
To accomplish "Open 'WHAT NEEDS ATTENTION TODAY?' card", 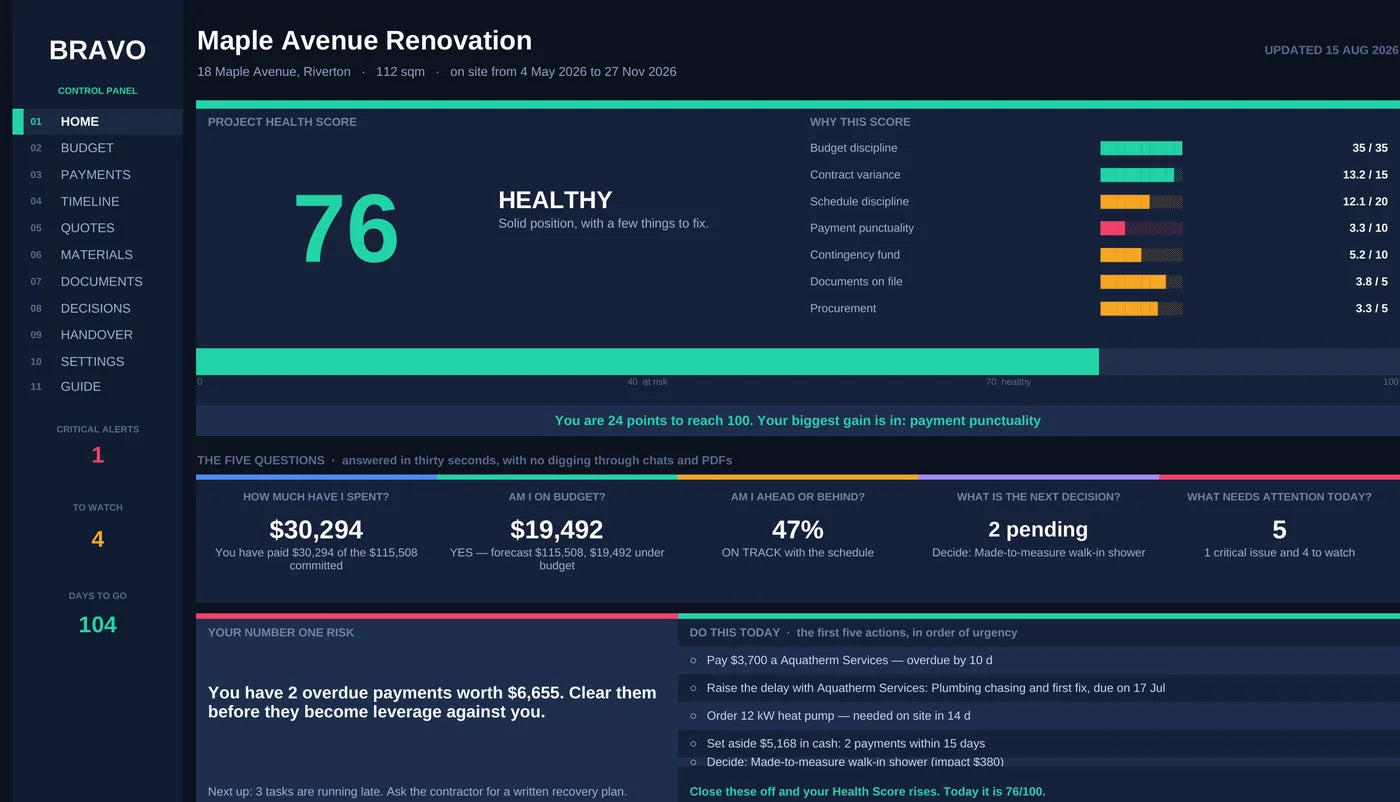I will (x=1279, y=538).
